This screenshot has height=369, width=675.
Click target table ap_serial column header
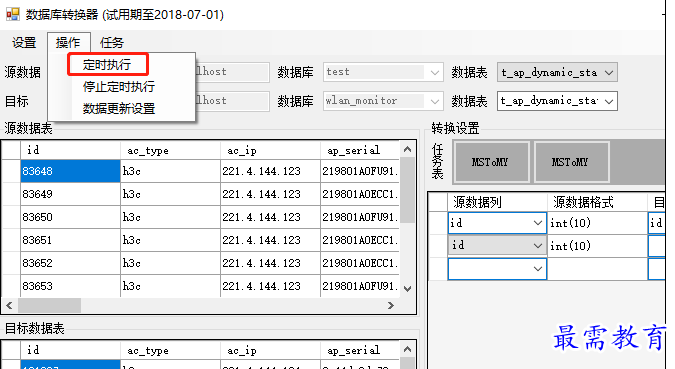(360, 350)
